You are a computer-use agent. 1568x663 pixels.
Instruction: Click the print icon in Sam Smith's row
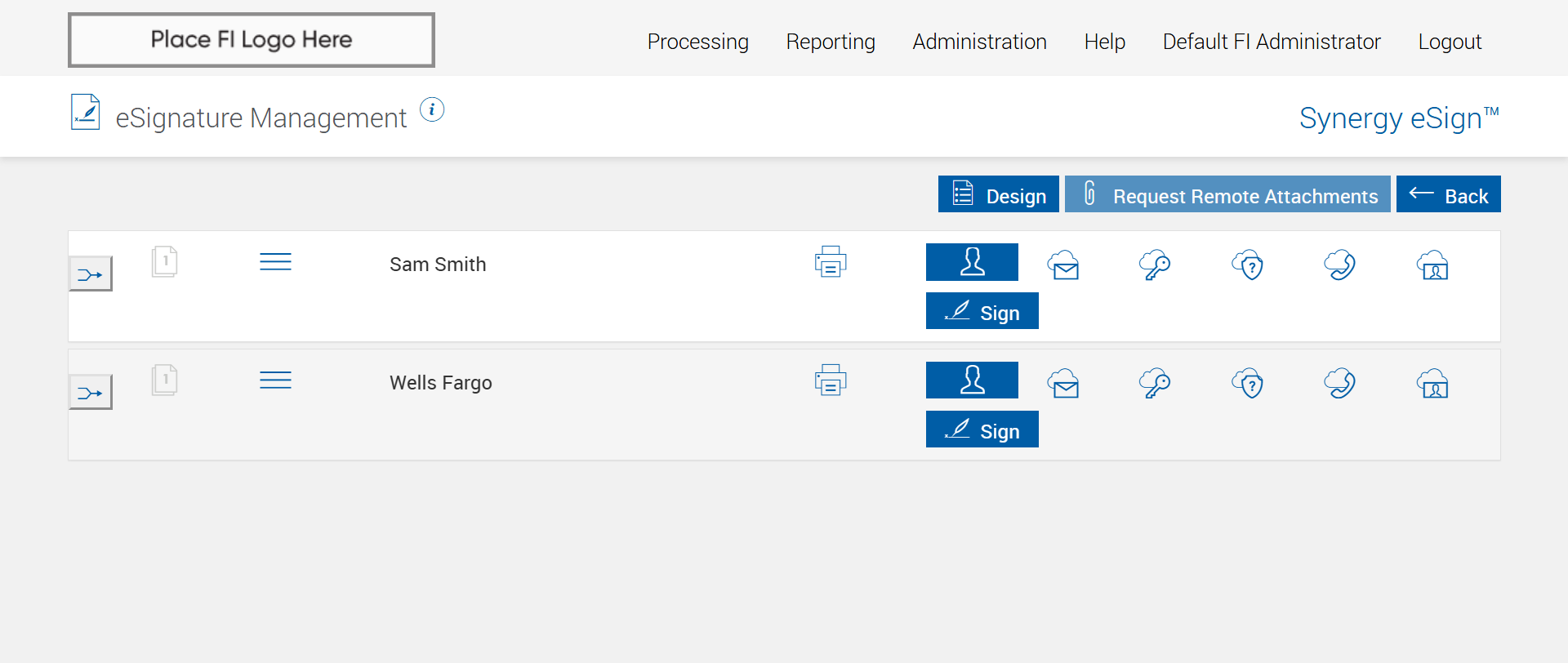831,262
